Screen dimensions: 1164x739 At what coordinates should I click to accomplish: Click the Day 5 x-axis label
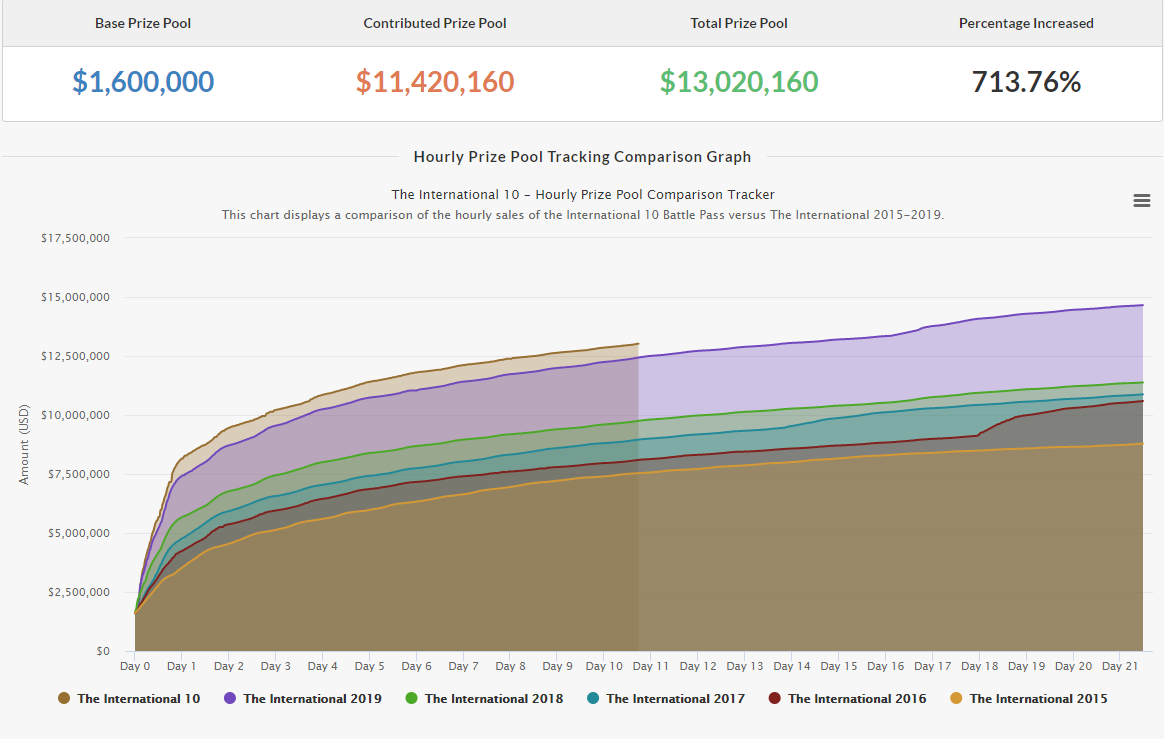tap(370, 666)
